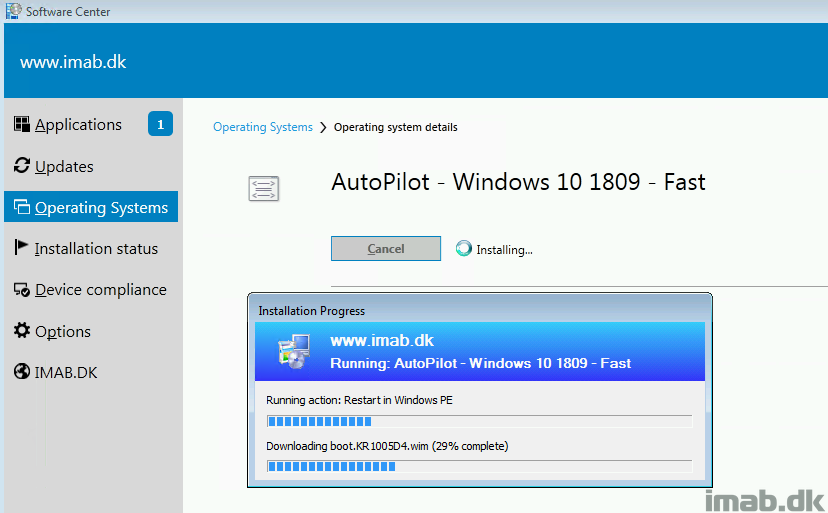828x513 pixels.
Task: Click the IMAB.DK globe icon
Action: click(x=22, y=371)
